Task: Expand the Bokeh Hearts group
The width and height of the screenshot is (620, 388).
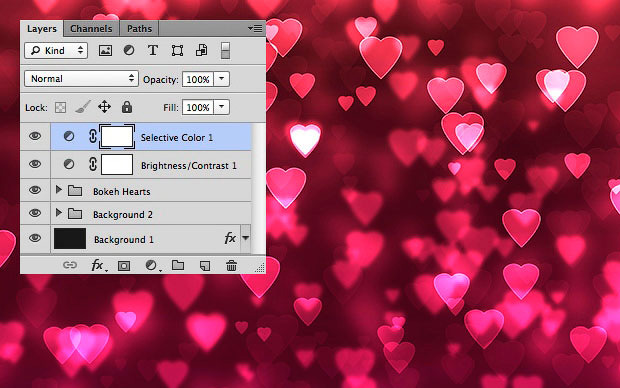Action: (59, 190)
